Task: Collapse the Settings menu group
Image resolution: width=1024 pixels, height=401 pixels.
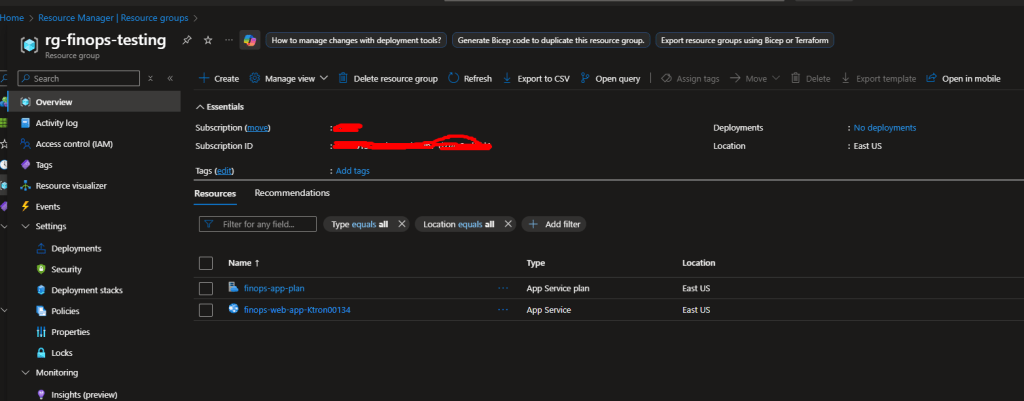Action: tap(24, 227)
